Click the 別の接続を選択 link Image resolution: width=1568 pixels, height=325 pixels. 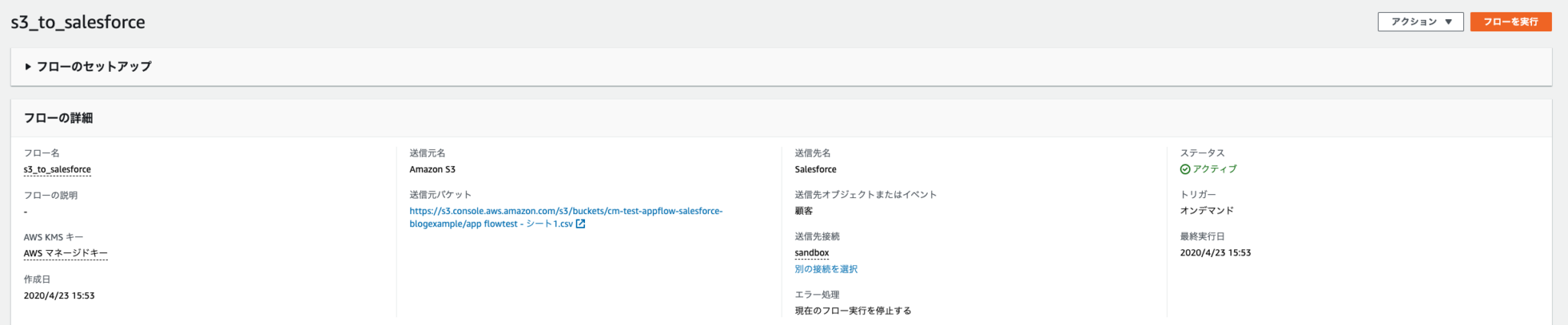826,269
